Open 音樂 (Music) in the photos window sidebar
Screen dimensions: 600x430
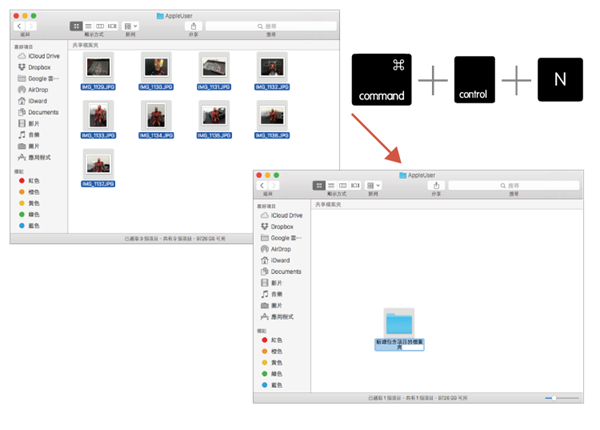pyautogui.click(x=29, y=135)
